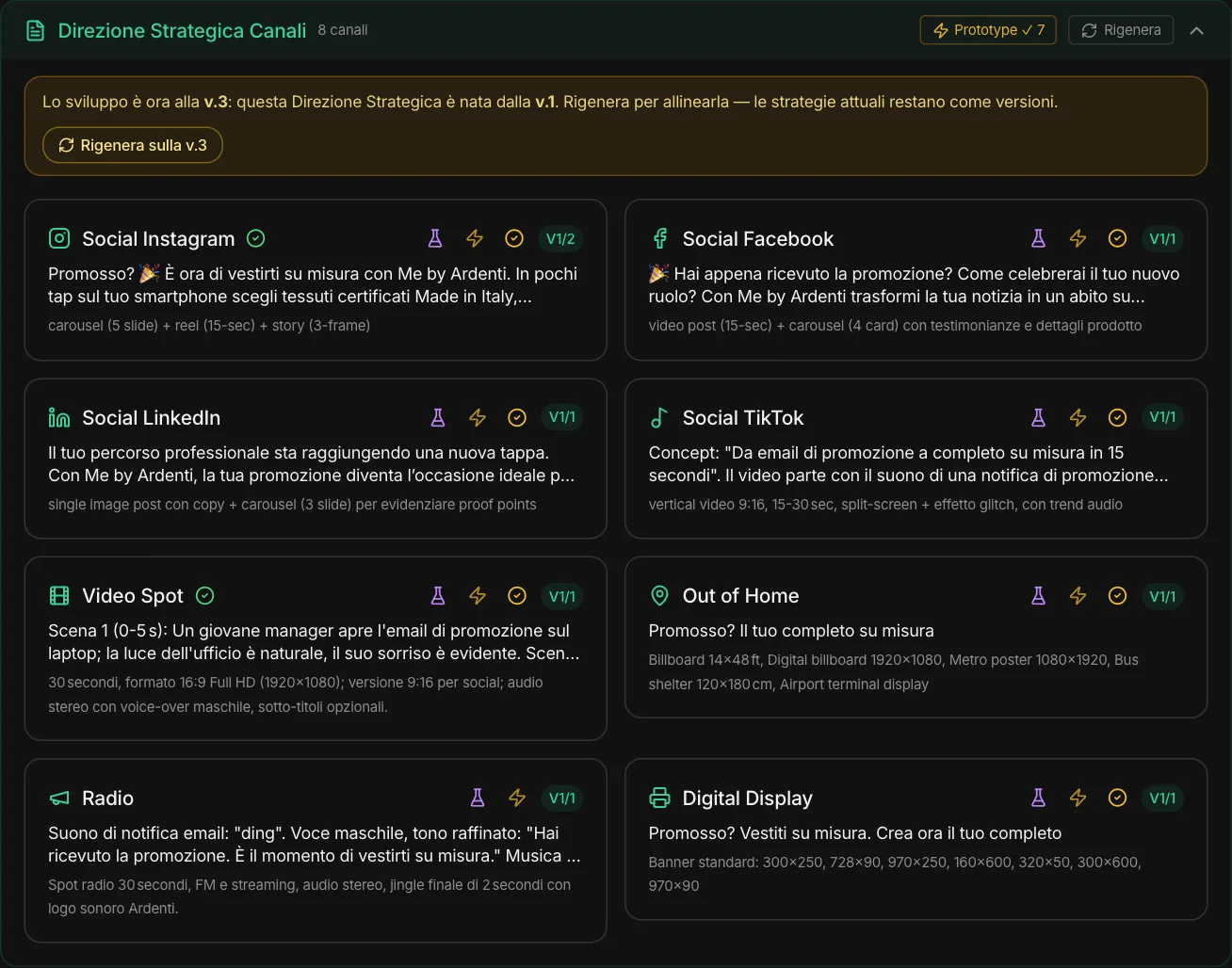
Task: Click the flask icon on Radio card
Action: pos(478,798)
